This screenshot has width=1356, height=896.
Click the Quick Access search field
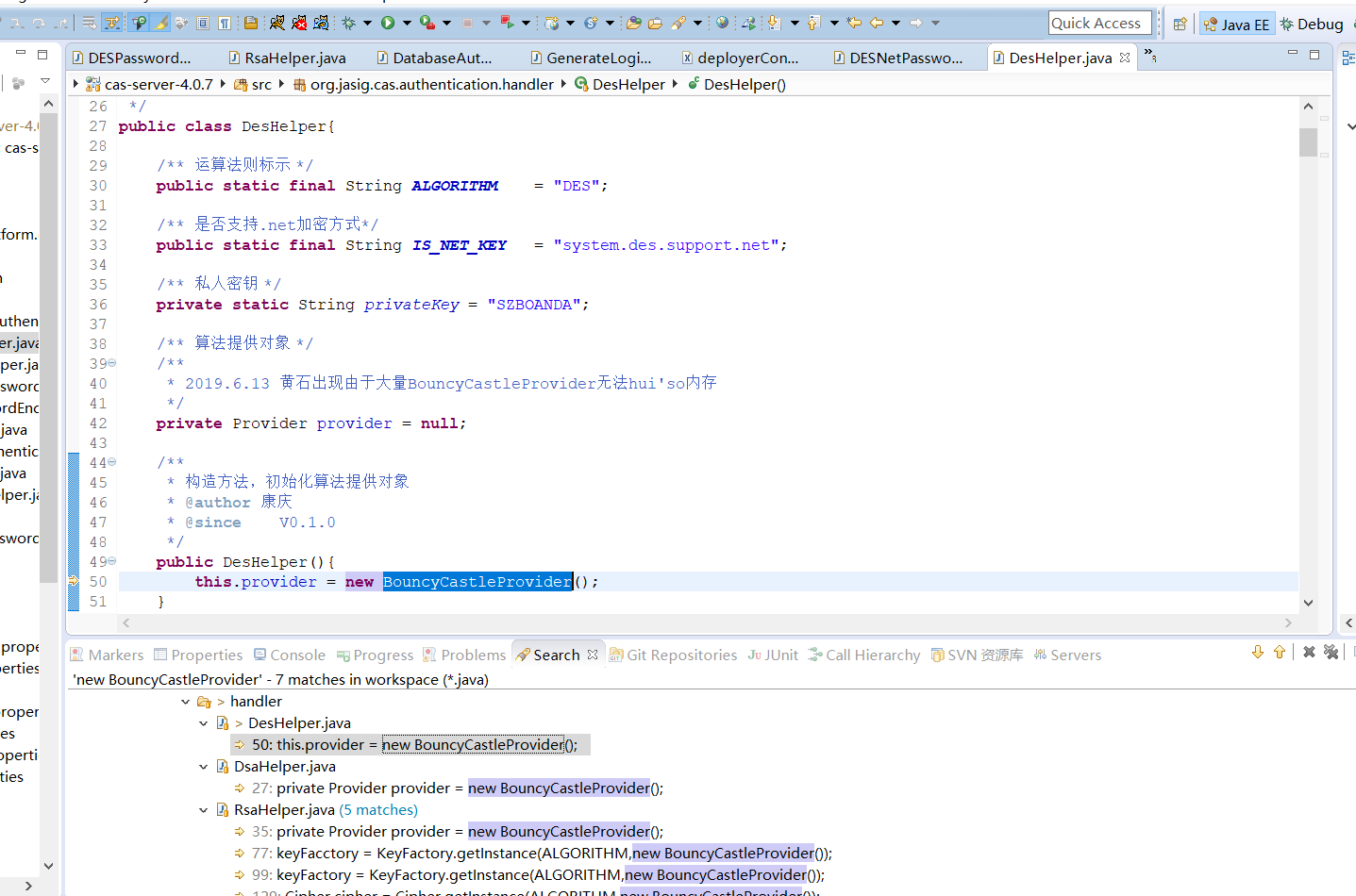[x=1099, y=24]
